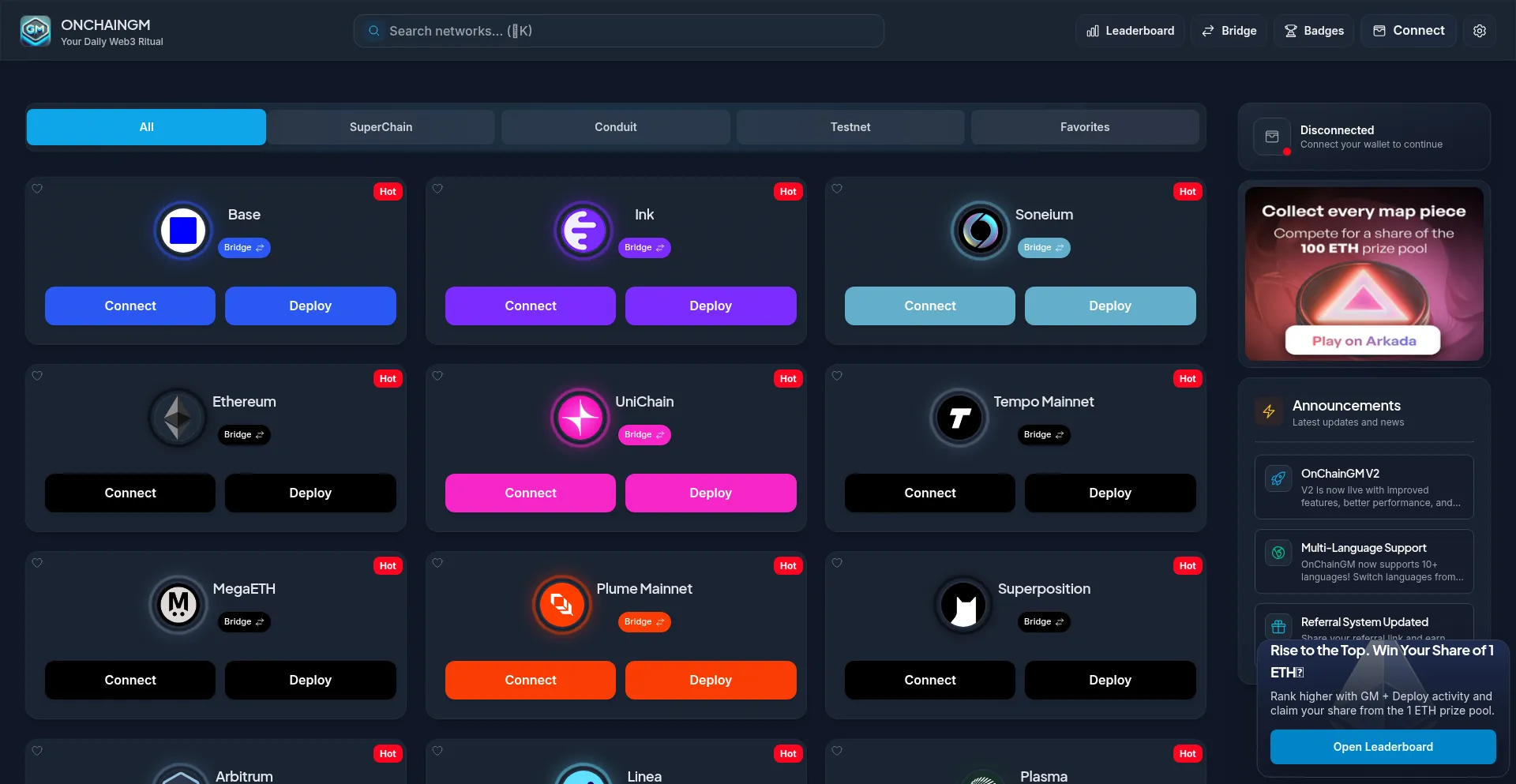Click the MegaETH network logo
Viewport: 1516px width, 784px height.
(178, 605)
